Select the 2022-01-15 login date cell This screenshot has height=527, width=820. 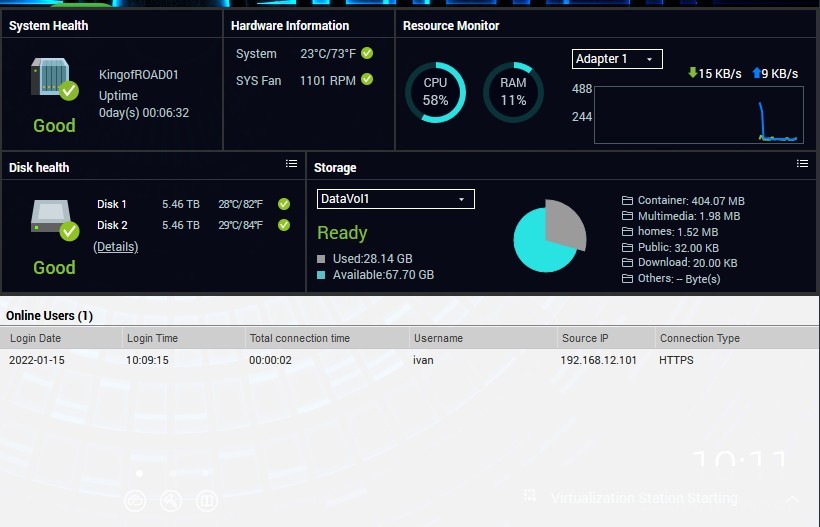click(37, 360)
